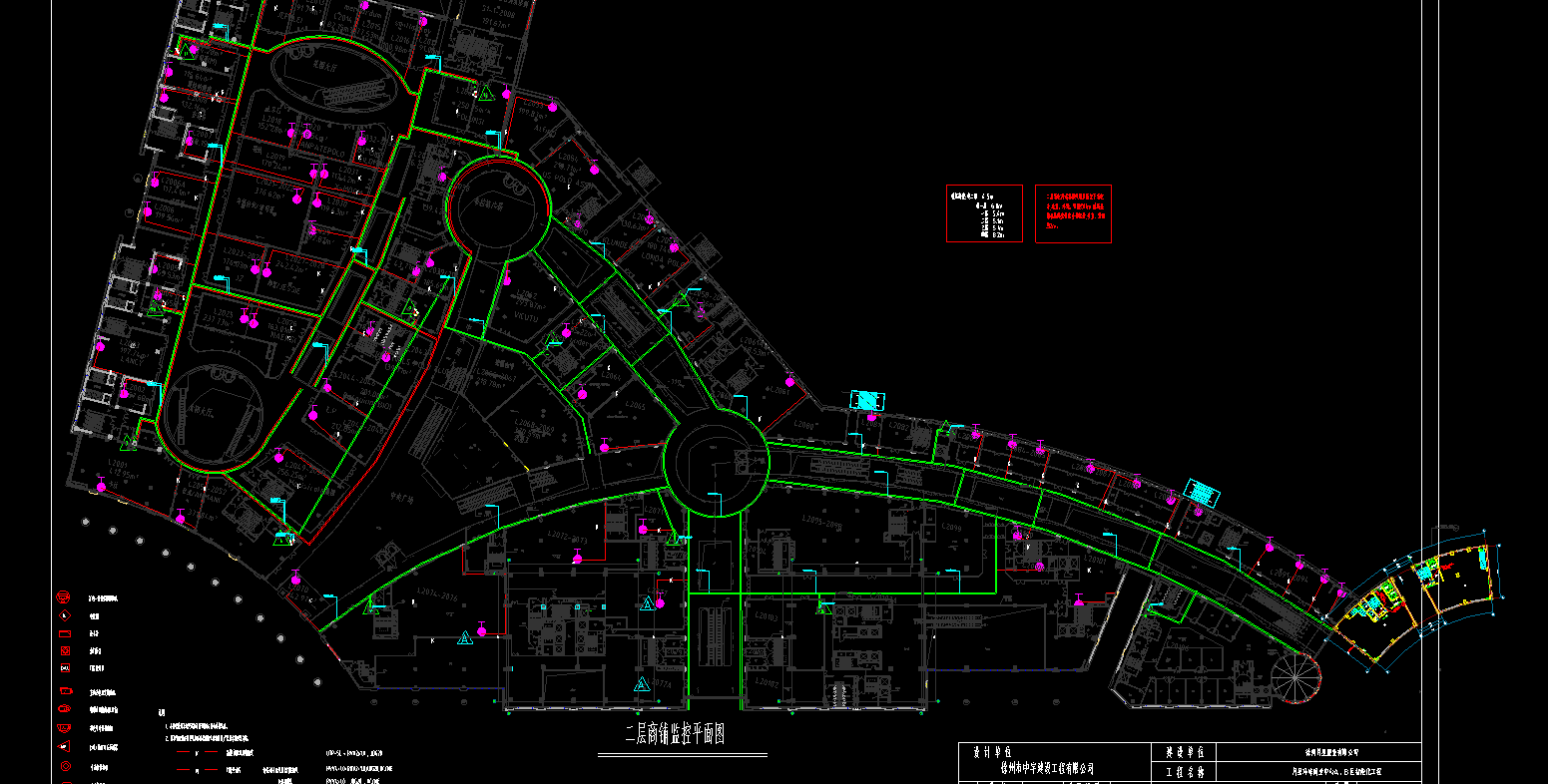Select room label L2082

pos(900,426)
